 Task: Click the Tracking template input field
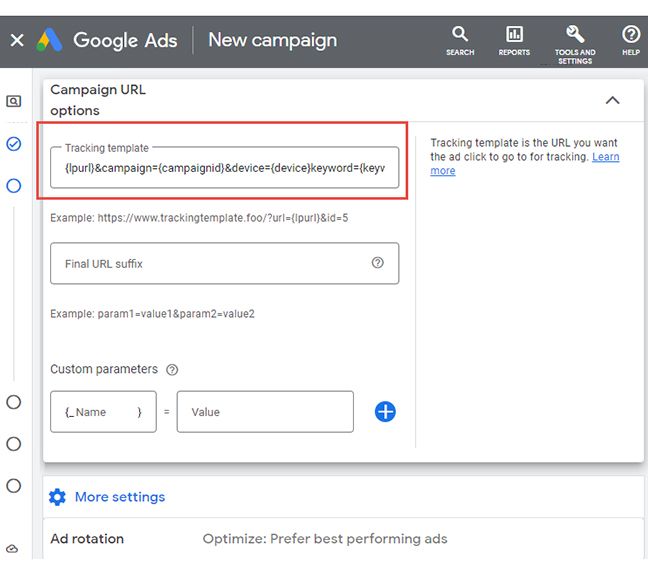224,168
